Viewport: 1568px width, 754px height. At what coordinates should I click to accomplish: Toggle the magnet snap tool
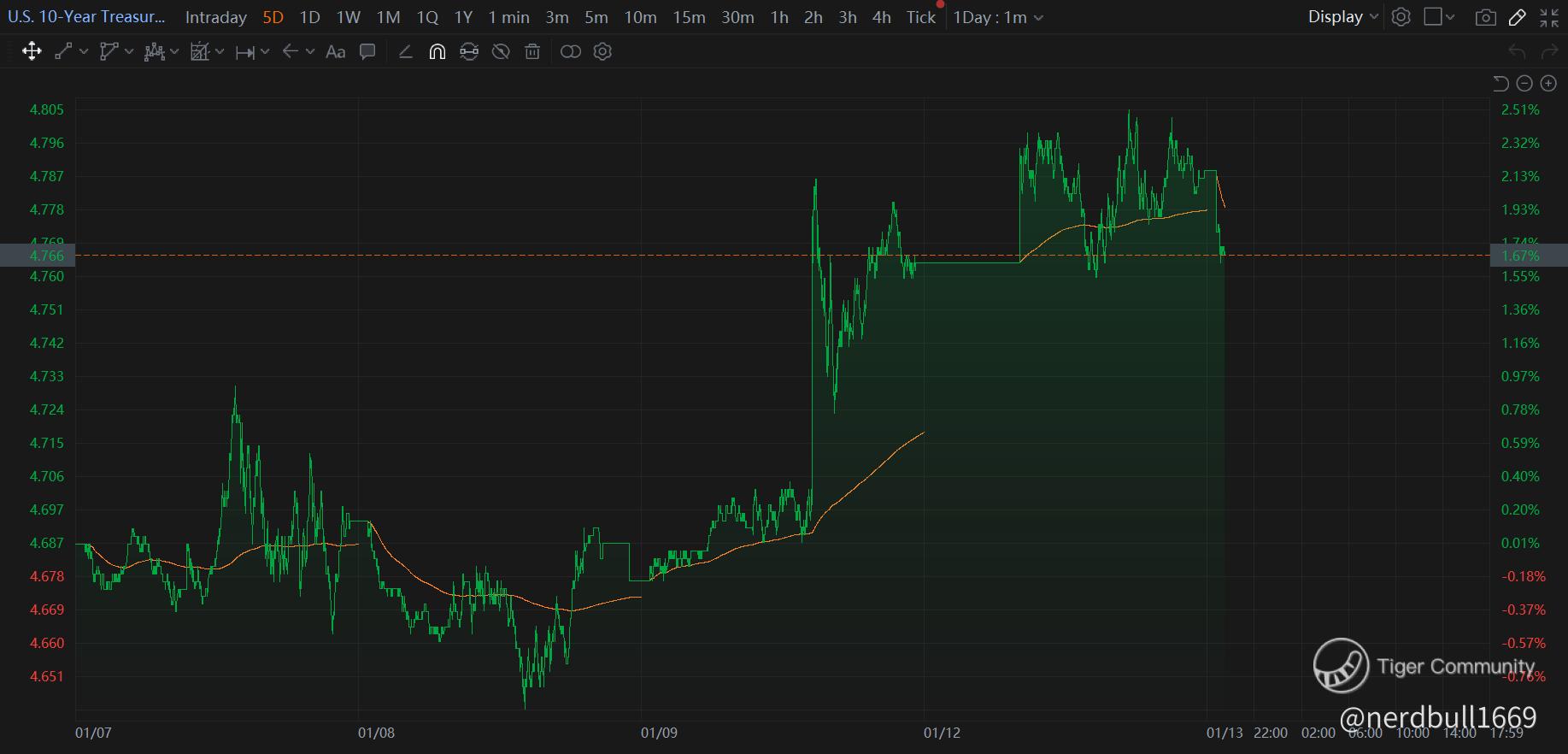pos(437,52)
